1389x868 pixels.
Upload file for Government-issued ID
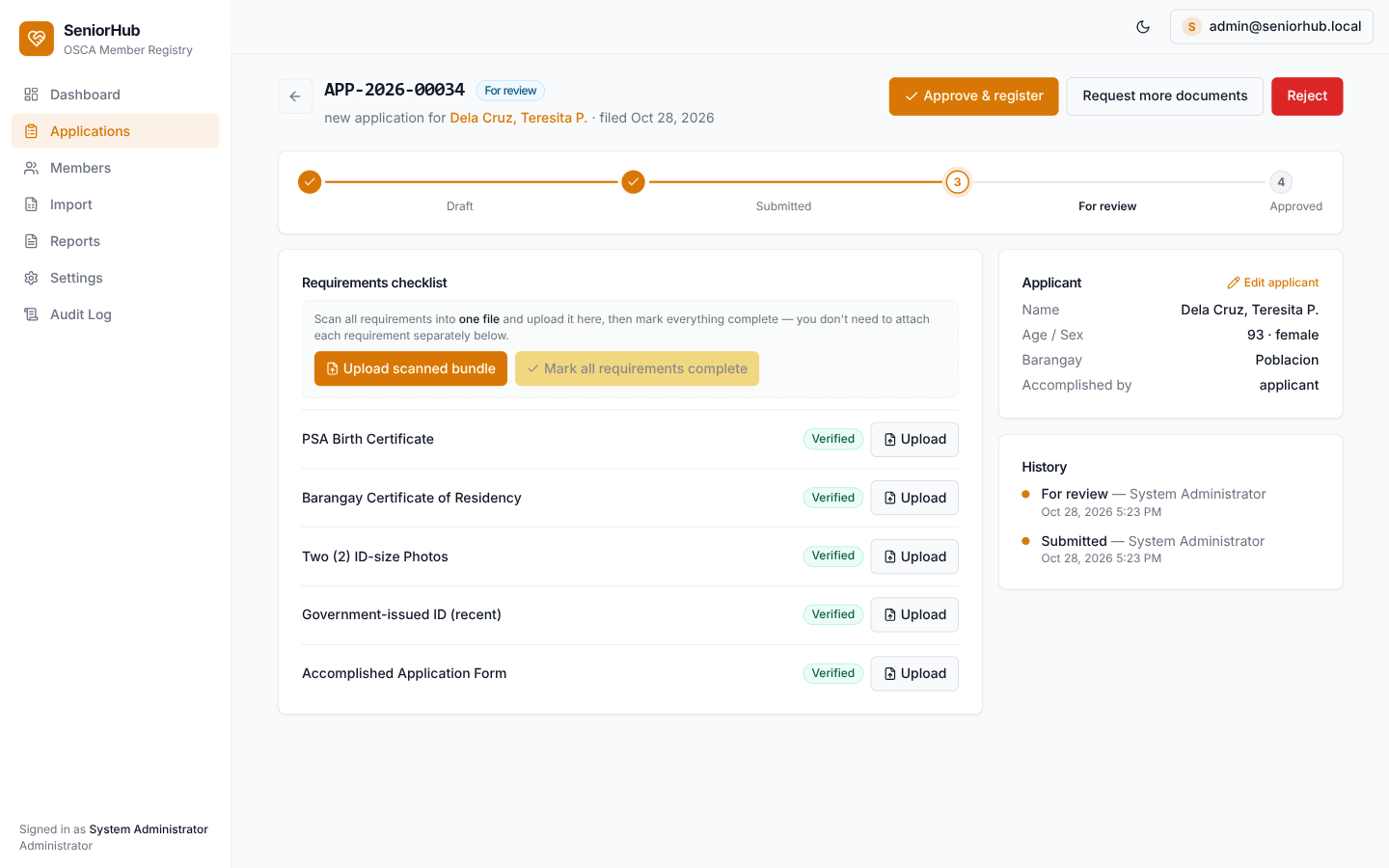(x=914, y=614)
